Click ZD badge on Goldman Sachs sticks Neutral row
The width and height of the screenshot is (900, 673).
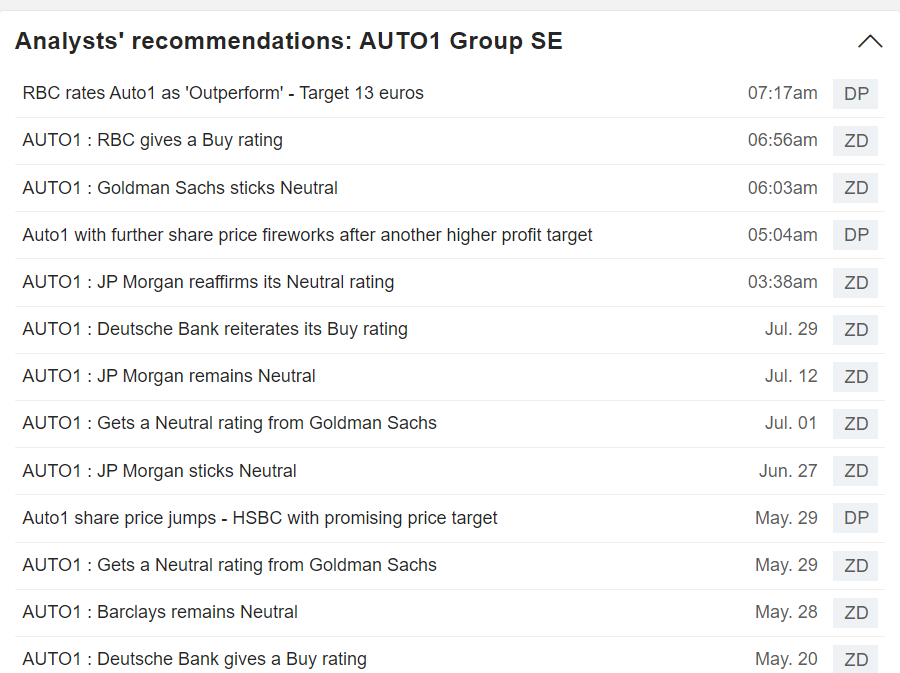pyautogui.click(x=856, y=188)
